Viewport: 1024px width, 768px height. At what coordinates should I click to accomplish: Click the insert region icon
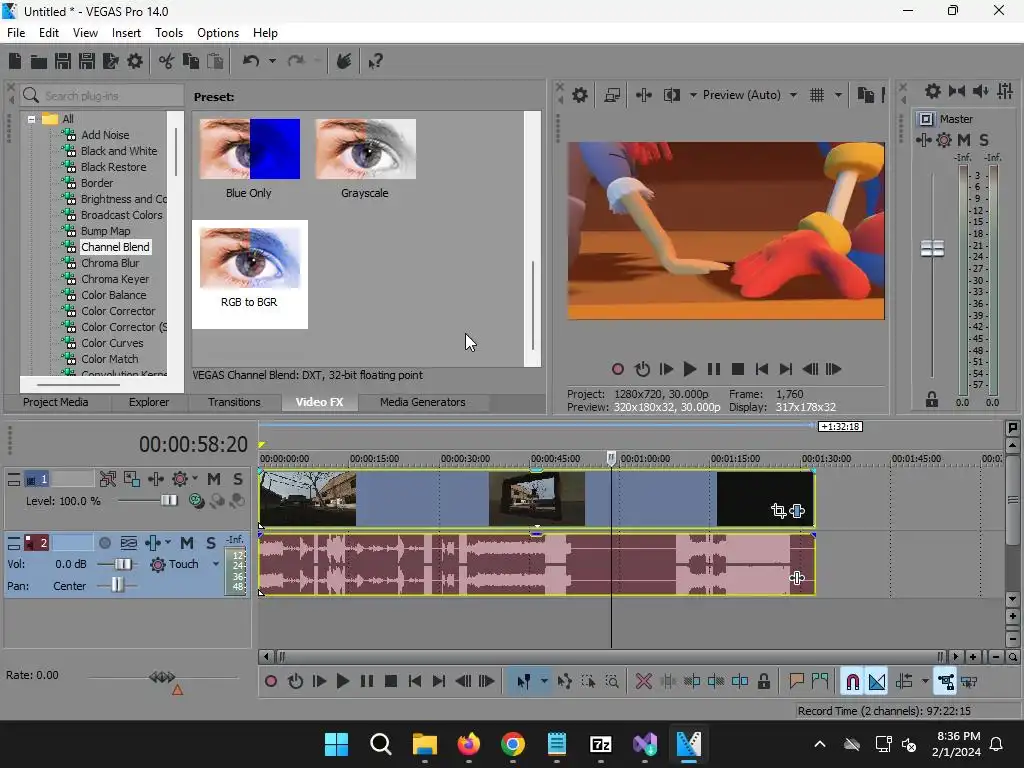tap(820, 682)
